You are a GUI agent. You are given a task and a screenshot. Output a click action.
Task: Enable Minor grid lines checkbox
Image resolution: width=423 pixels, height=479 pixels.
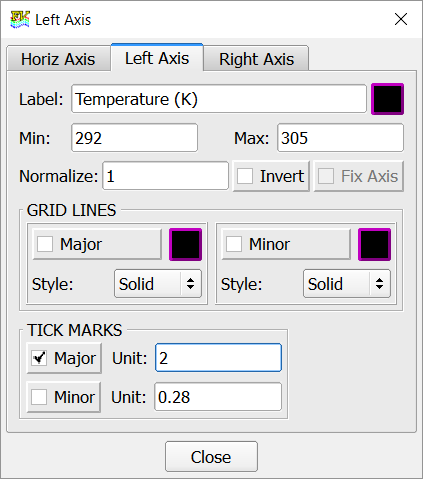pos(234,244)
